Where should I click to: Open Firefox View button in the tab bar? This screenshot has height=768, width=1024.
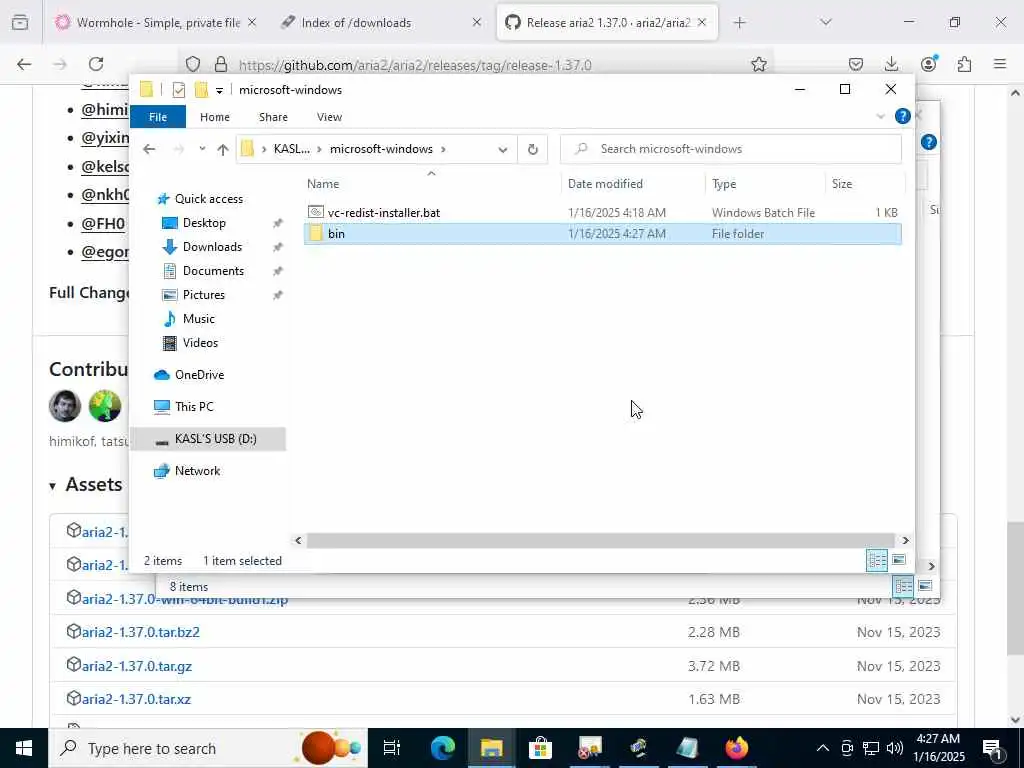pyautogui.click(x=20, y=23)
